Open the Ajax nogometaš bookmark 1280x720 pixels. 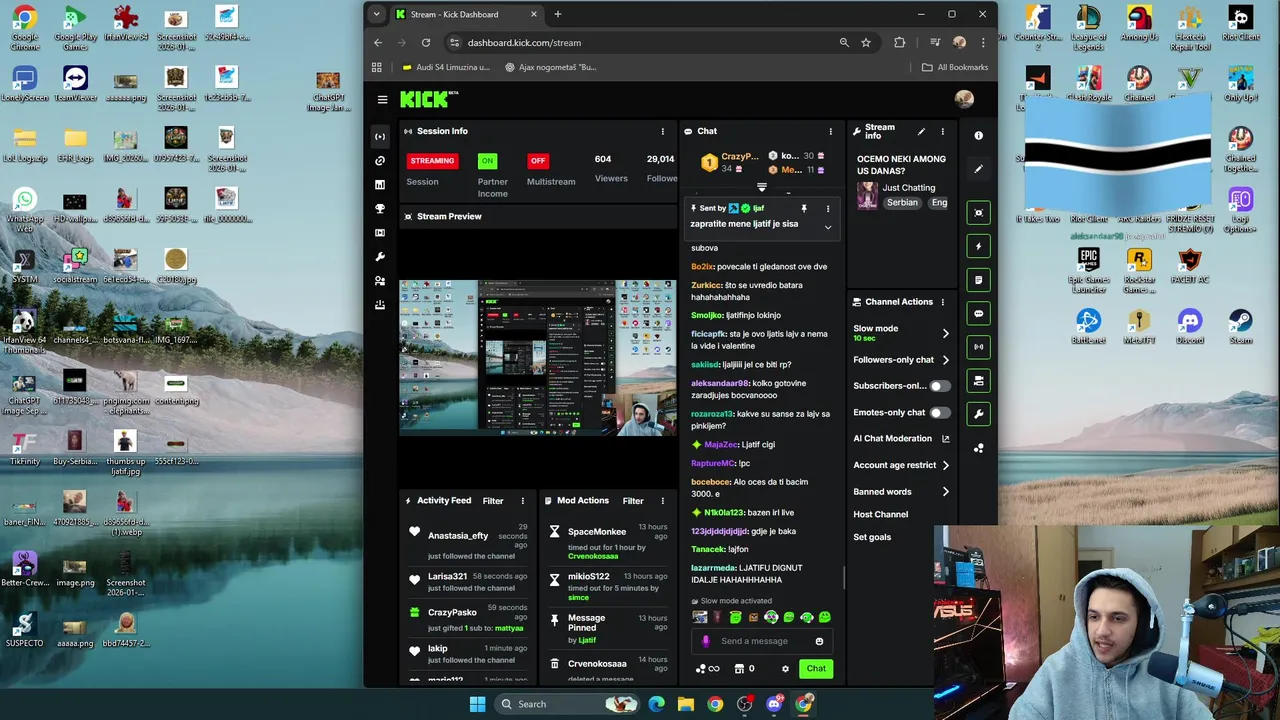pos(550,67)
